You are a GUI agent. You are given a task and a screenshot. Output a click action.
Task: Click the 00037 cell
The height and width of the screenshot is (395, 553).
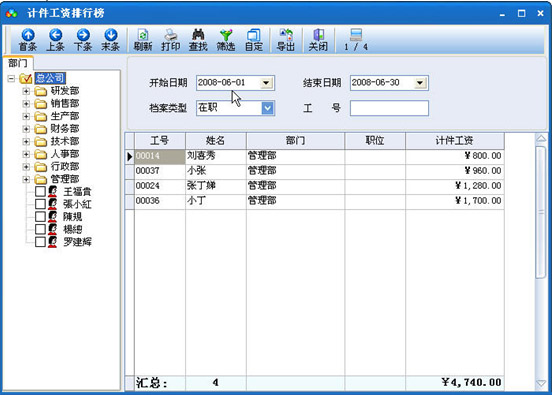pos(160,171)
